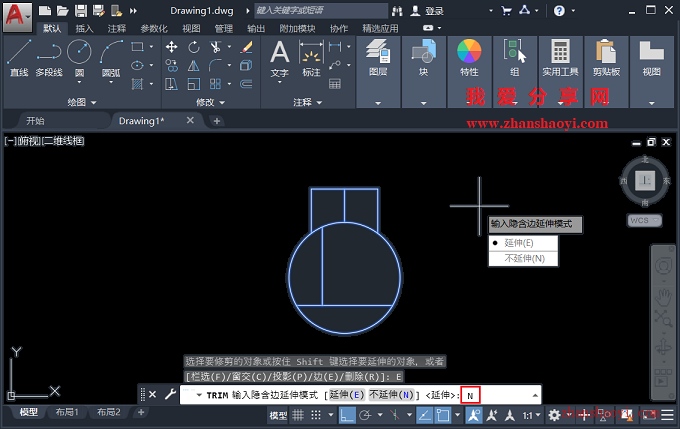Activate the Scale tool

194,84
